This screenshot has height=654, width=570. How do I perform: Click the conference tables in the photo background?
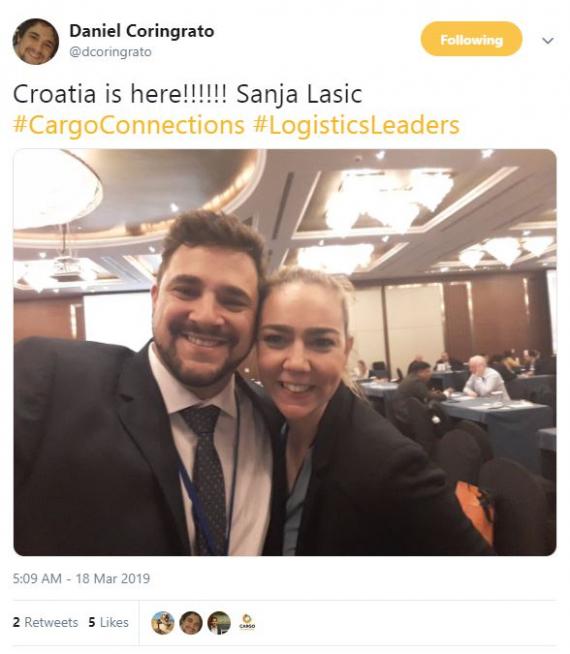click(480, 402)
